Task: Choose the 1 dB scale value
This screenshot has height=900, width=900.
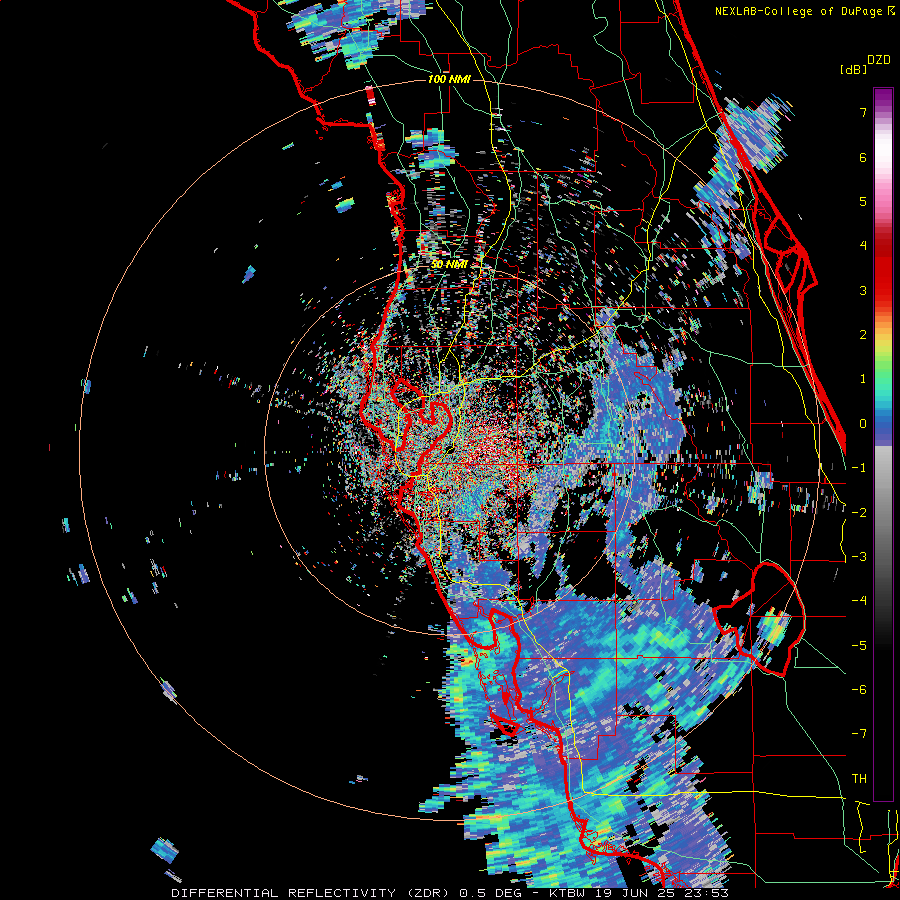Action: pyautogui.click(x=863, y=379)
